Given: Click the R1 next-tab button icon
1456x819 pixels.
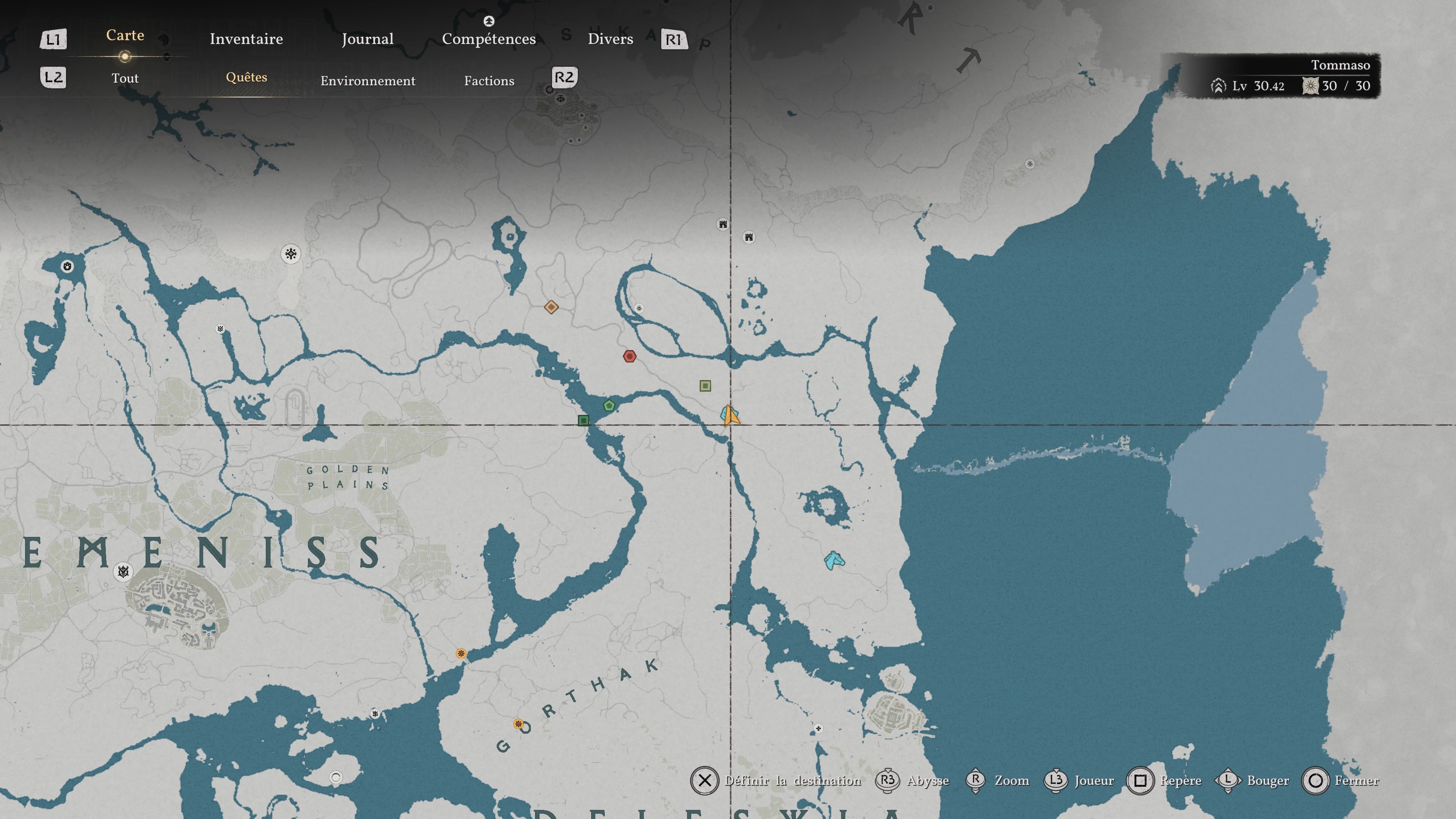Looking at the screenshot, I should point(674,39).
